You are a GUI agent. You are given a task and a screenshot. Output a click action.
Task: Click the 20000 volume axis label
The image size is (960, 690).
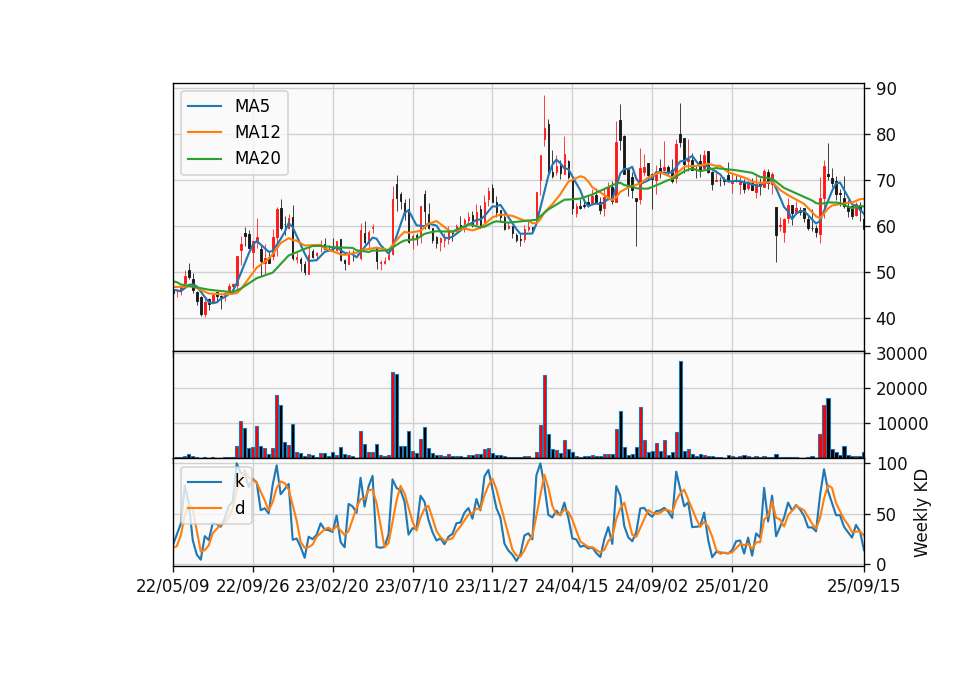[902, 389]
